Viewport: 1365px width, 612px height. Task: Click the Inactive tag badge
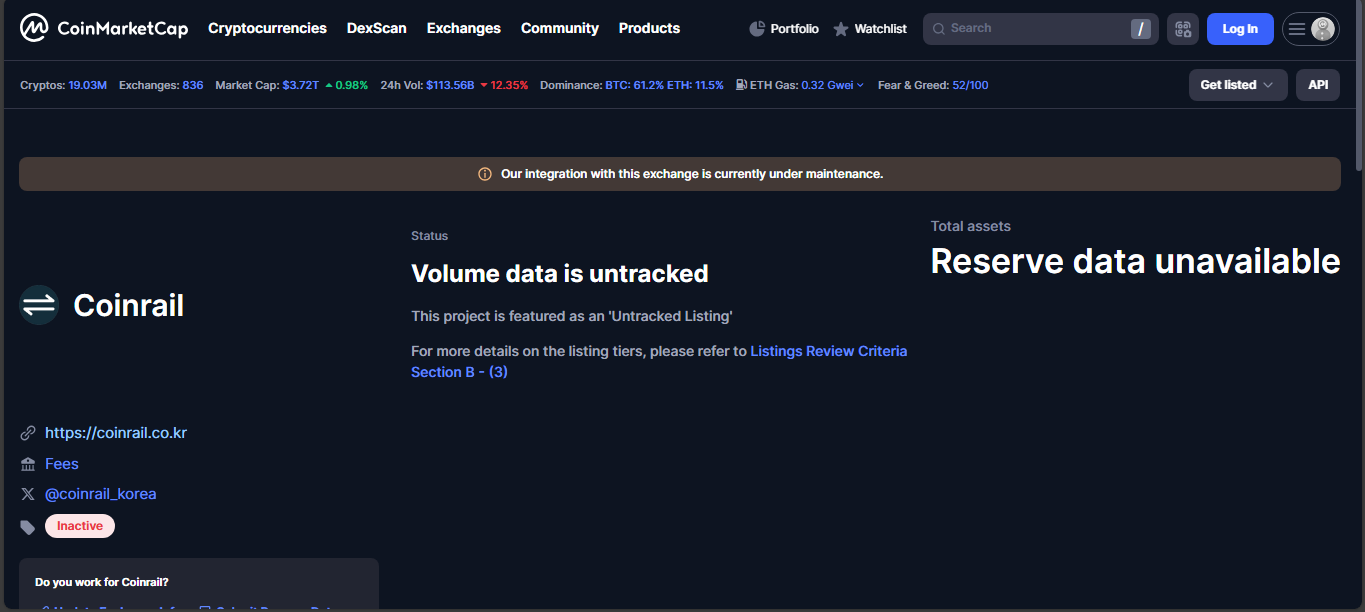[80, 526]
